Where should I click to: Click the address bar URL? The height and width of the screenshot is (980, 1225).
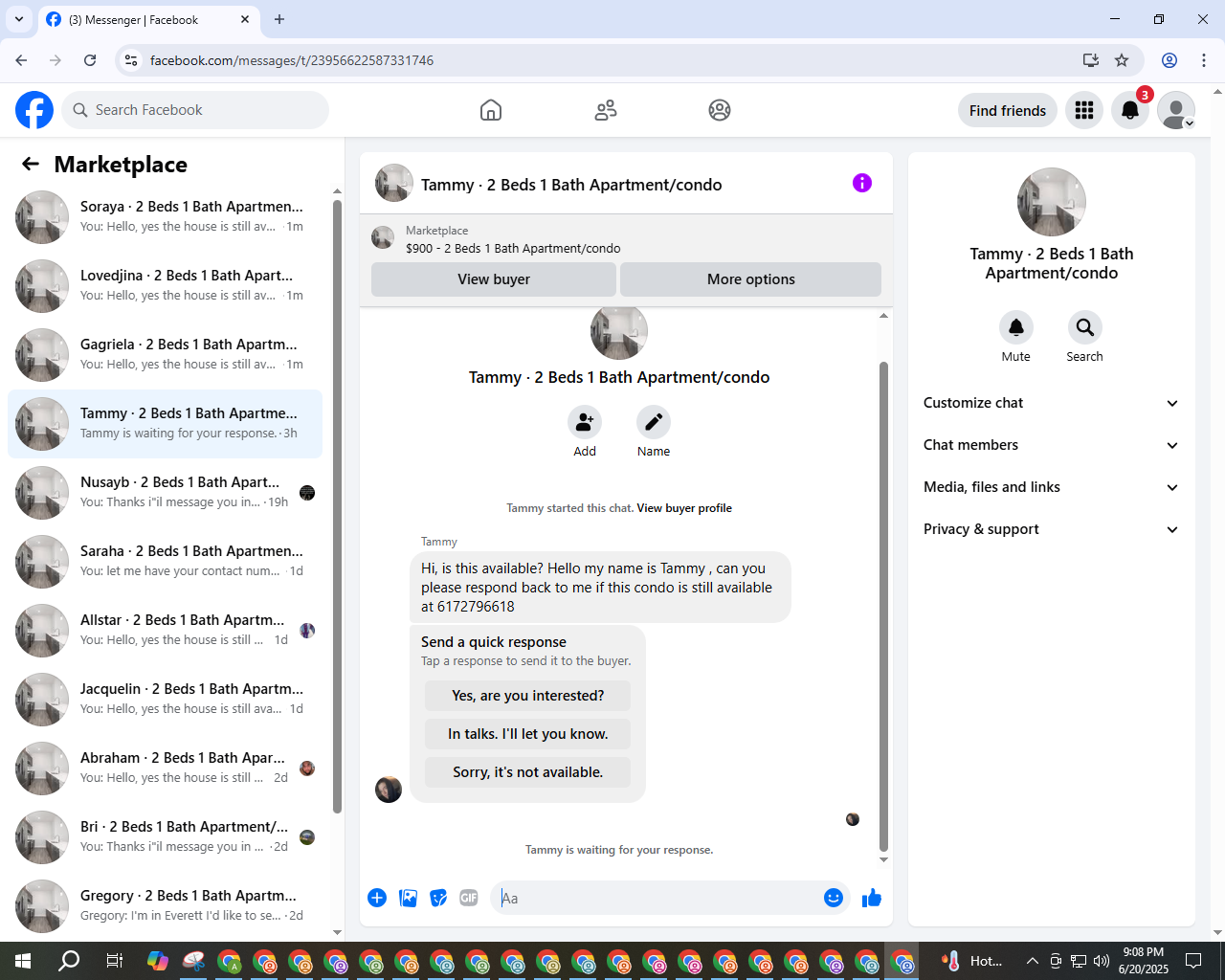click(x=292, y=60)
